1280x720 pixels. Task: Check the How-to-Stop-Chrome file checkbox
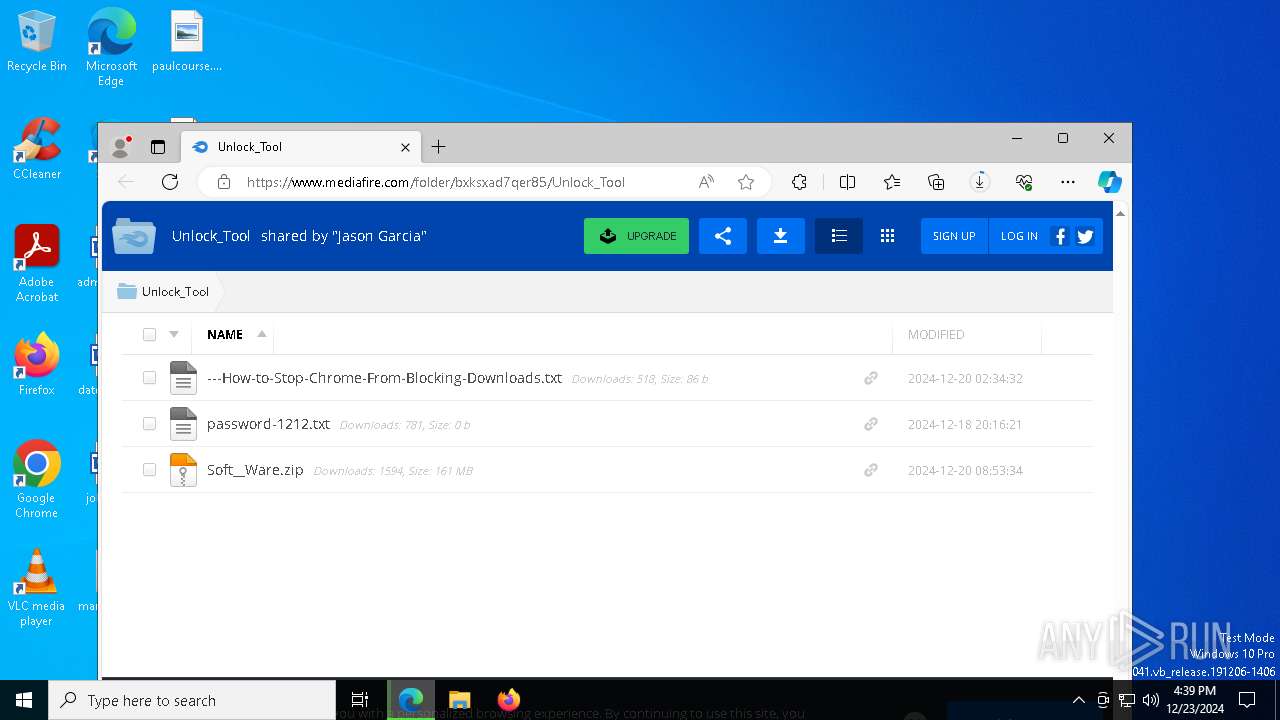pyautogui.click(x=149, y=378)
